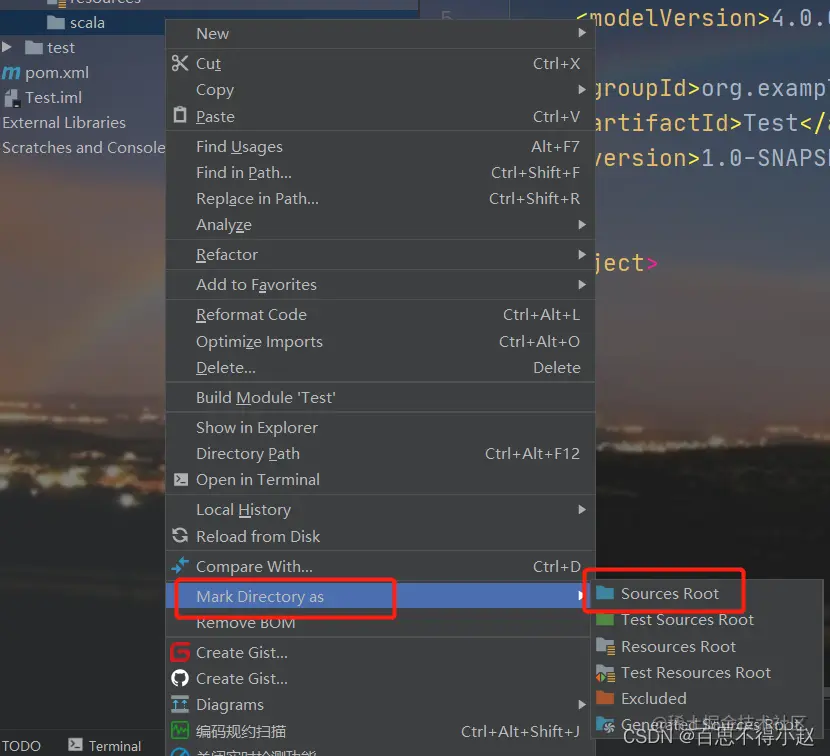Open the Add to Favorites submenu arrow

click(x=582, y=285)
